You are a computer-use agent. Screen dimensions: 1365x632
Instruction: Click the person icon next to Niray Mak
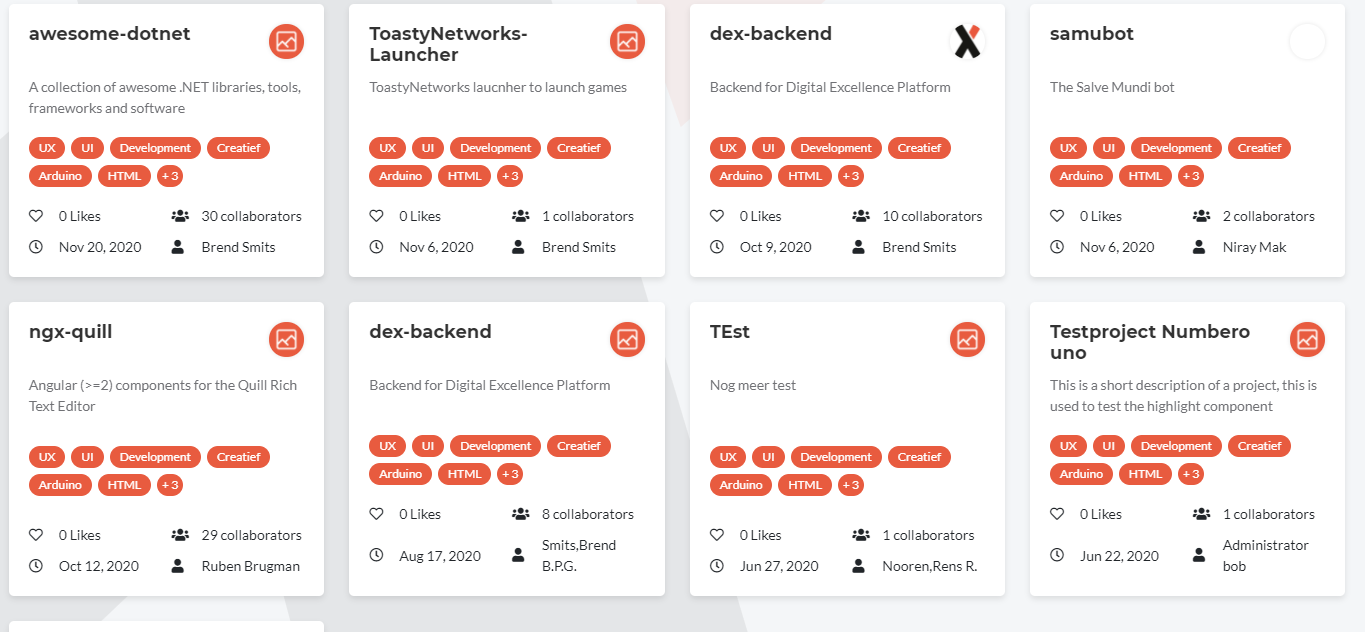(x=1199, y=247)
